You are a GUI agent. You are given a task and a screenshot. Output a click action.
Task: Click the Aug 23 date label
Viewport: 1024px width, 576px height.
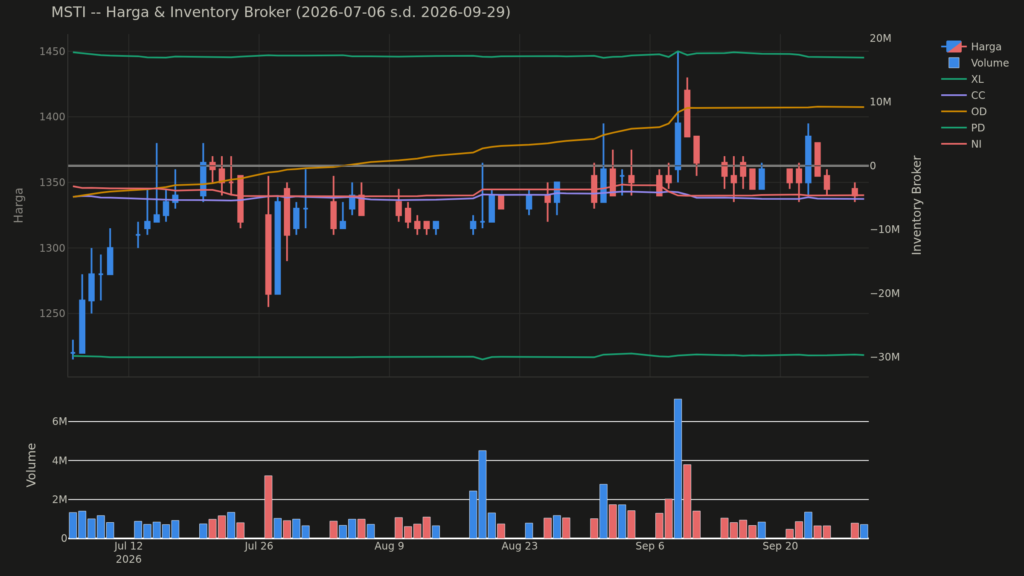pyautogui.click(x=519, y=546)
